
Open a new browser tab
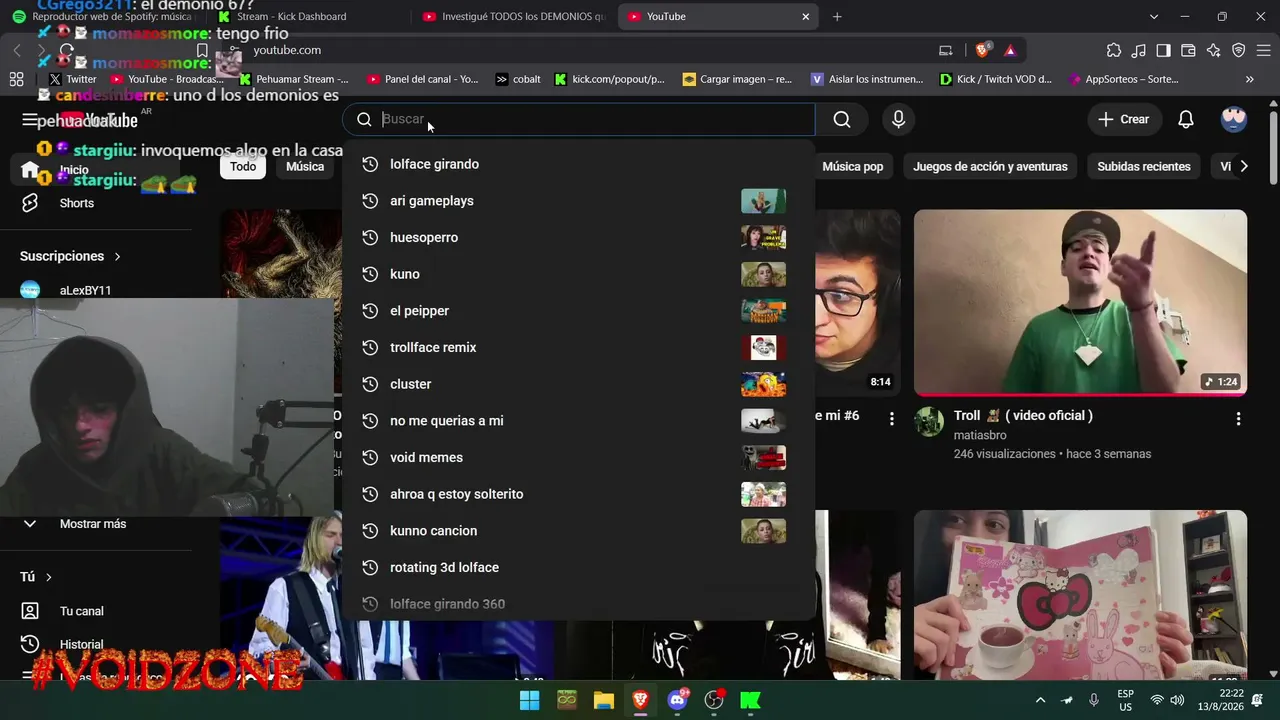click(x=837, y=17)
